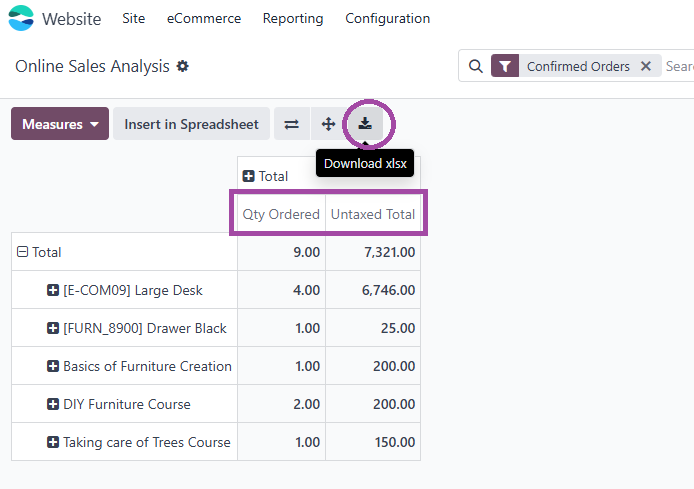Click the purple filter funnel icon
Screen dimensions: 694x489
tap(505, 66)
